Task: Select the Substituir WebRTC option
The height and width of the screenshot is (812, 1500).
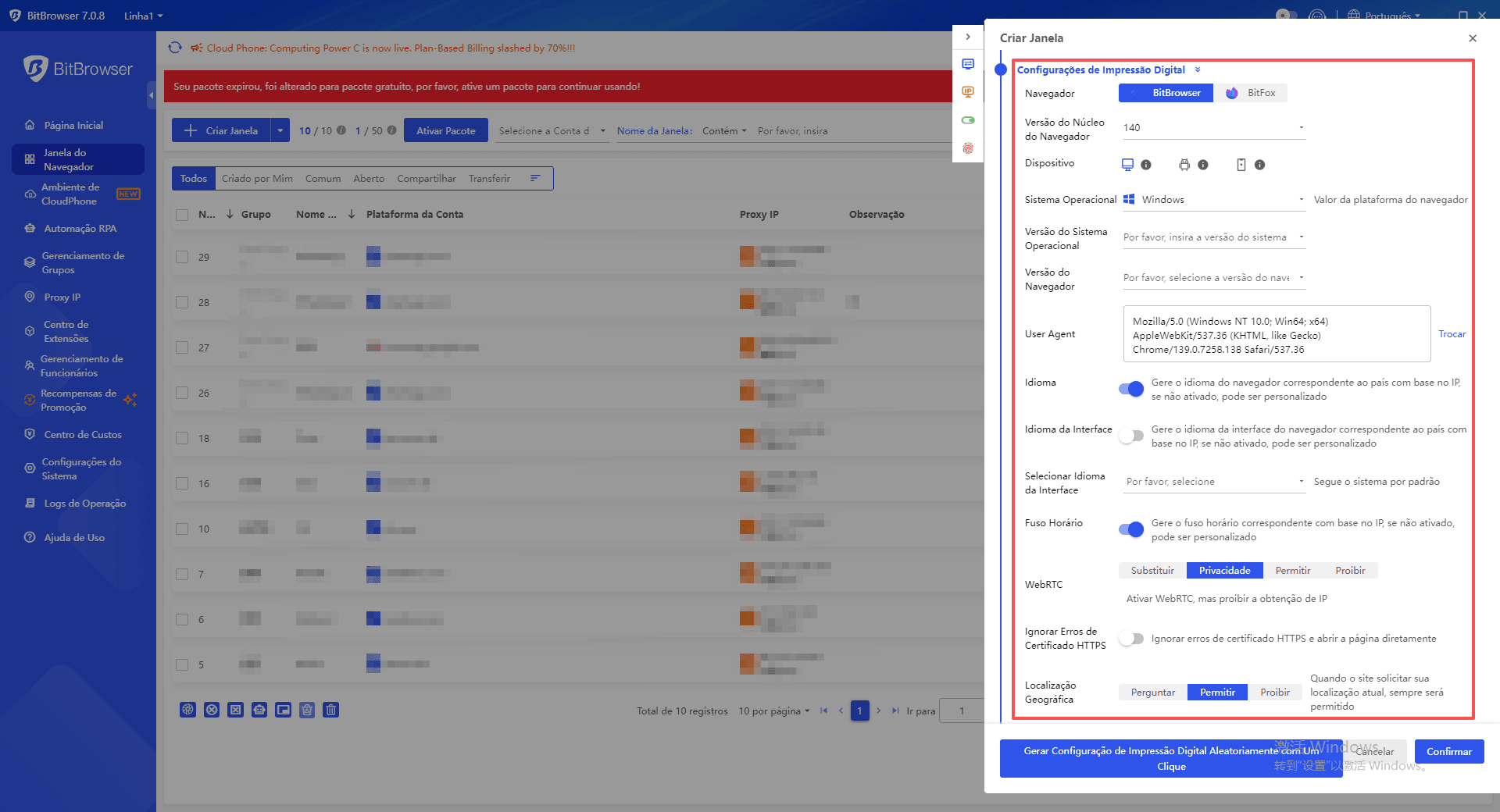Action: coord(1152,571)
